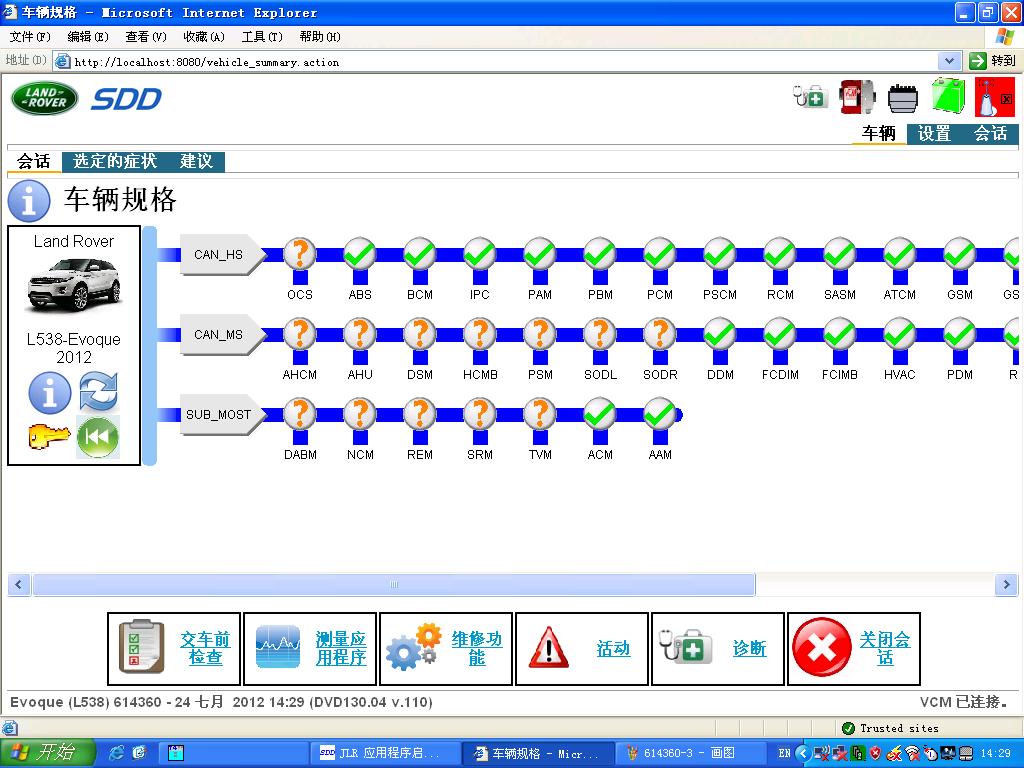Click the gears service functions icon
Screen dimensions: 1024x768
point(411,647)
